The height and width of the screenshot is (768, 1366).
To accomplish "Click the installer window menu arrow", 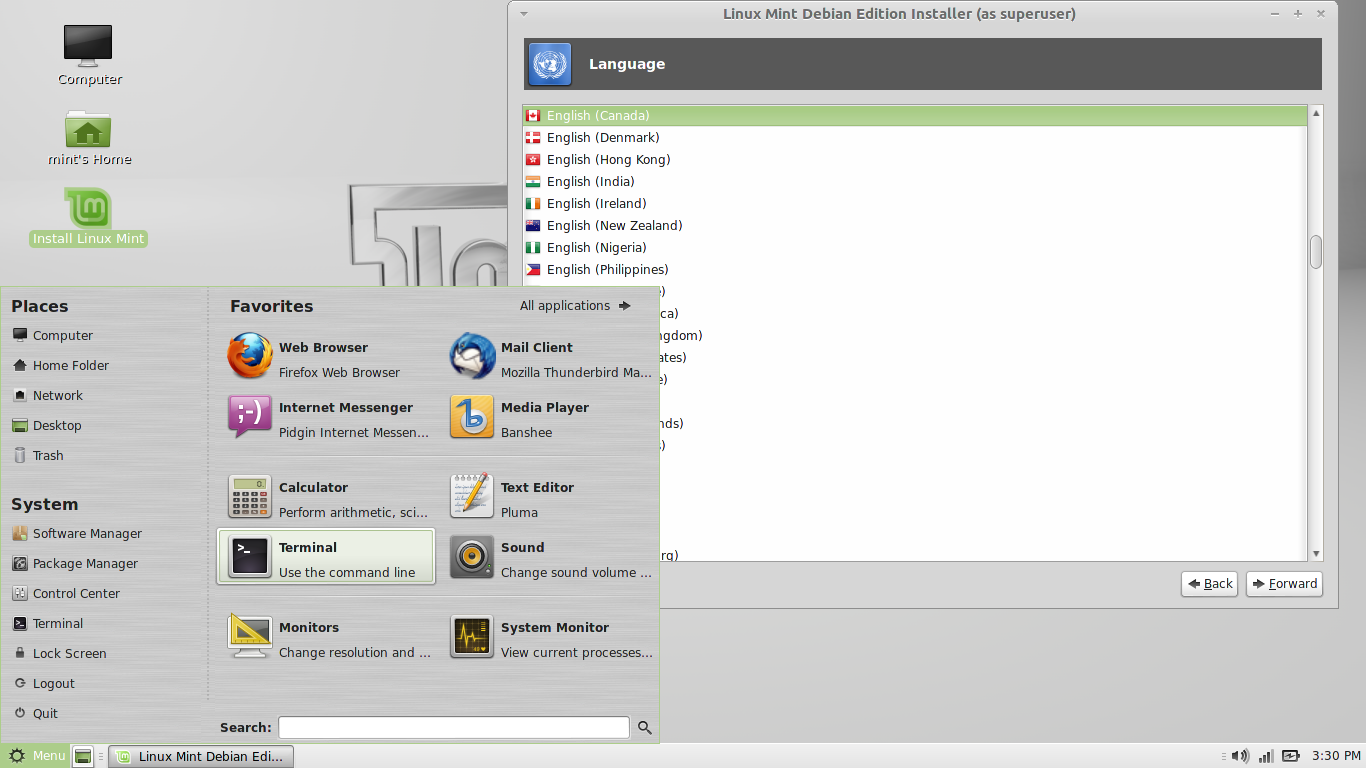I will click(x=524, y=14).
